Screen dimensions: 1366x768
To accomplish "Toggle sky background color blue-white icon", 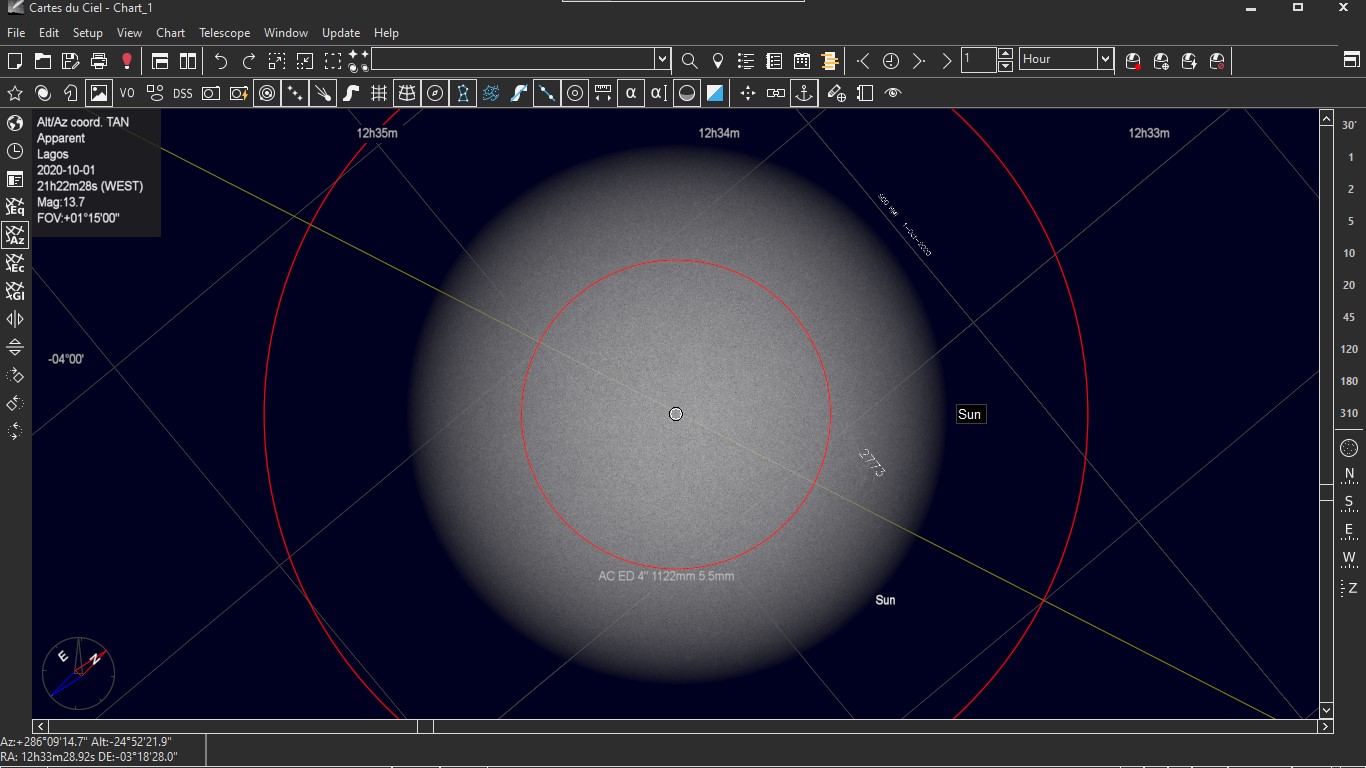I will 715,93.
